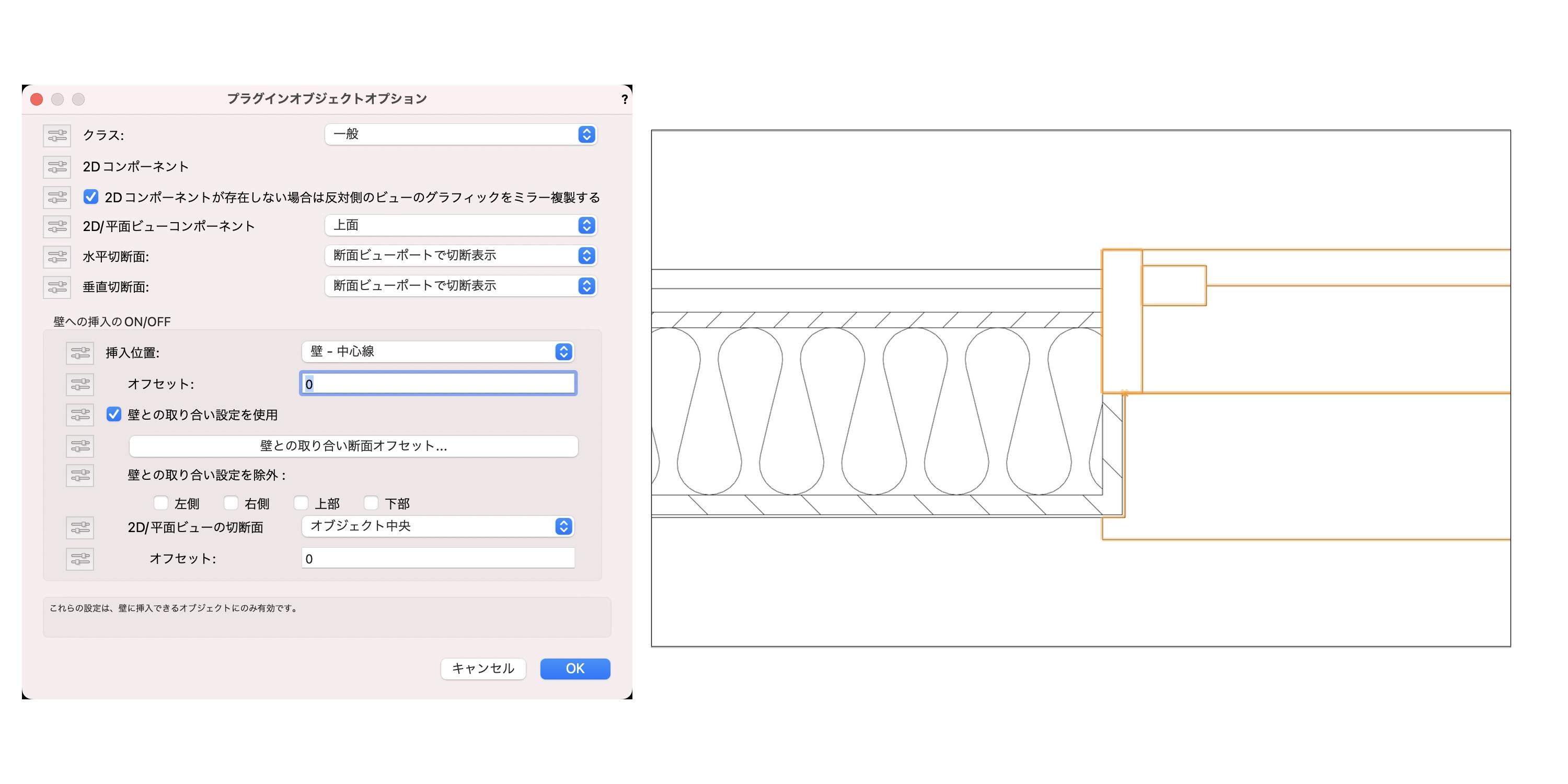Click settings icon beside 垂直切断面
The width and height of the screenshot is (1568, 784).
(x=56, y=287)
